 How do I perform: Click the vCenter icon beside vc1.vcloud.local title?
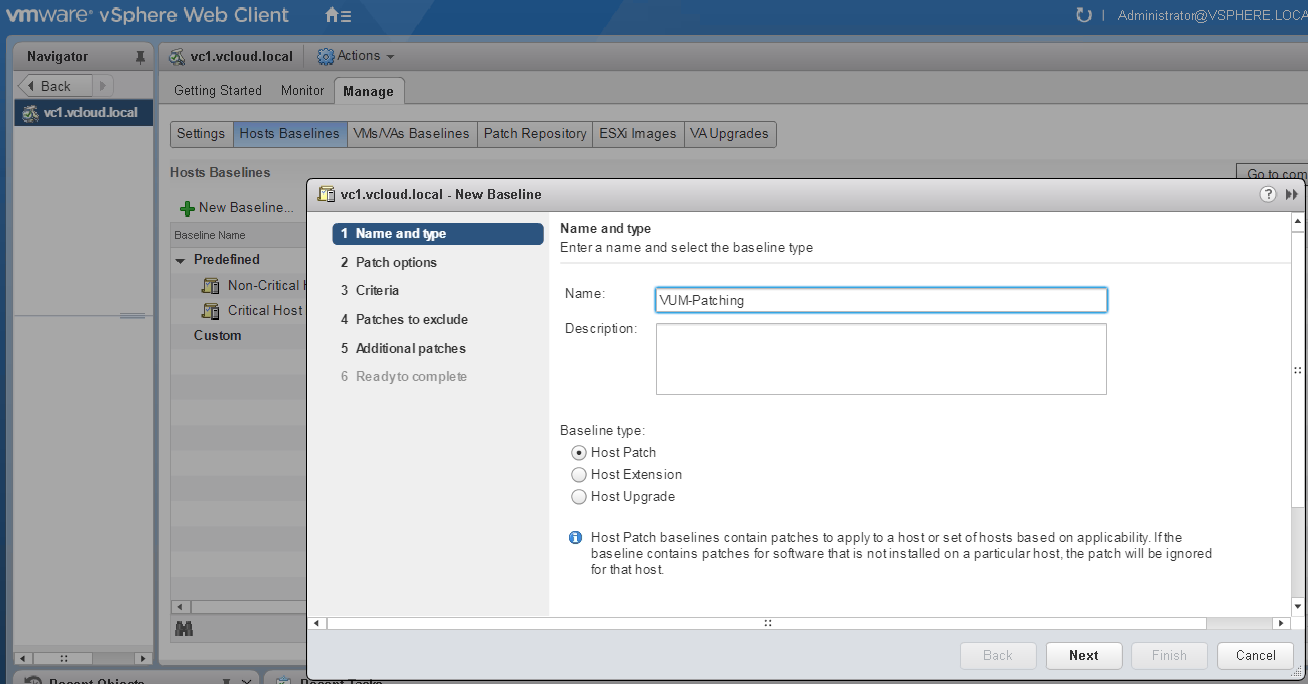click(177, 57)
